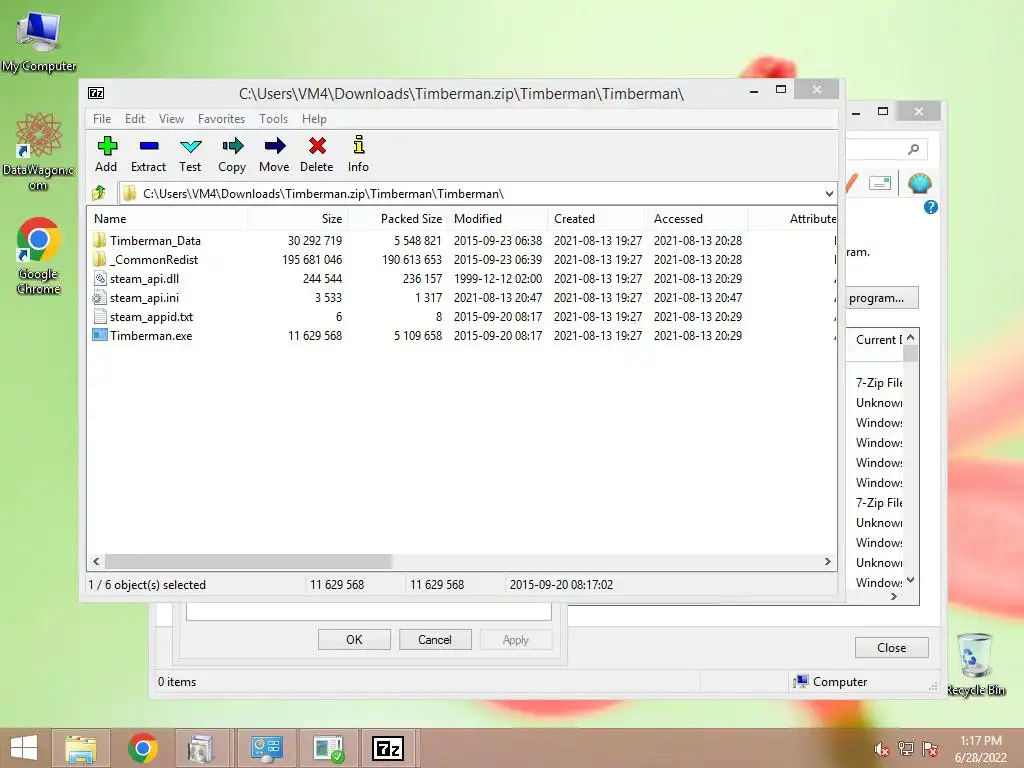The width and height of the screenshot is (1024, 768).
Task: Select the steam_appid.txt file name
Action: (x=152, y=317)
